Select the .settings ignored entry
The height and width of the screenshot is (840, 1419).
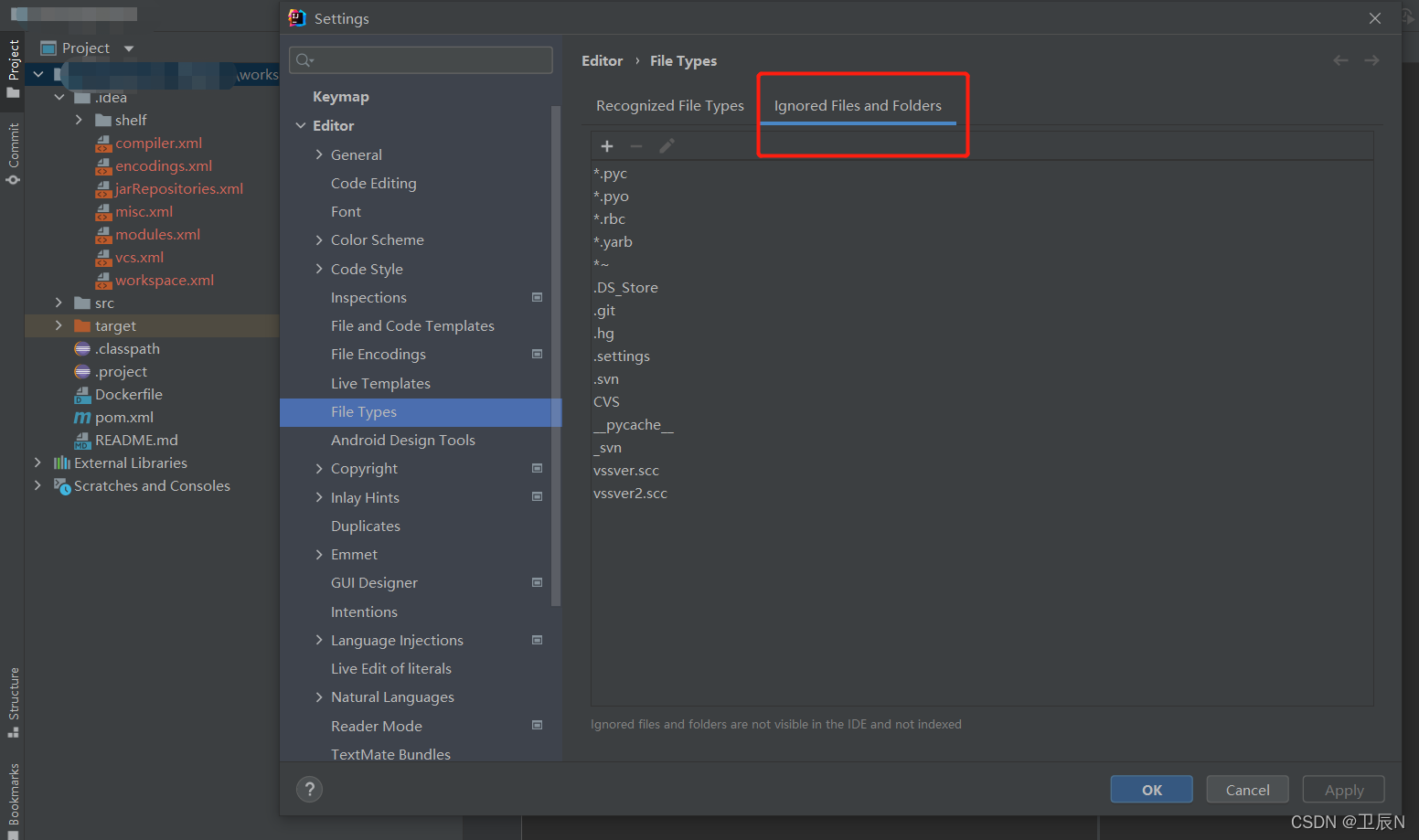tap(622, 356)
